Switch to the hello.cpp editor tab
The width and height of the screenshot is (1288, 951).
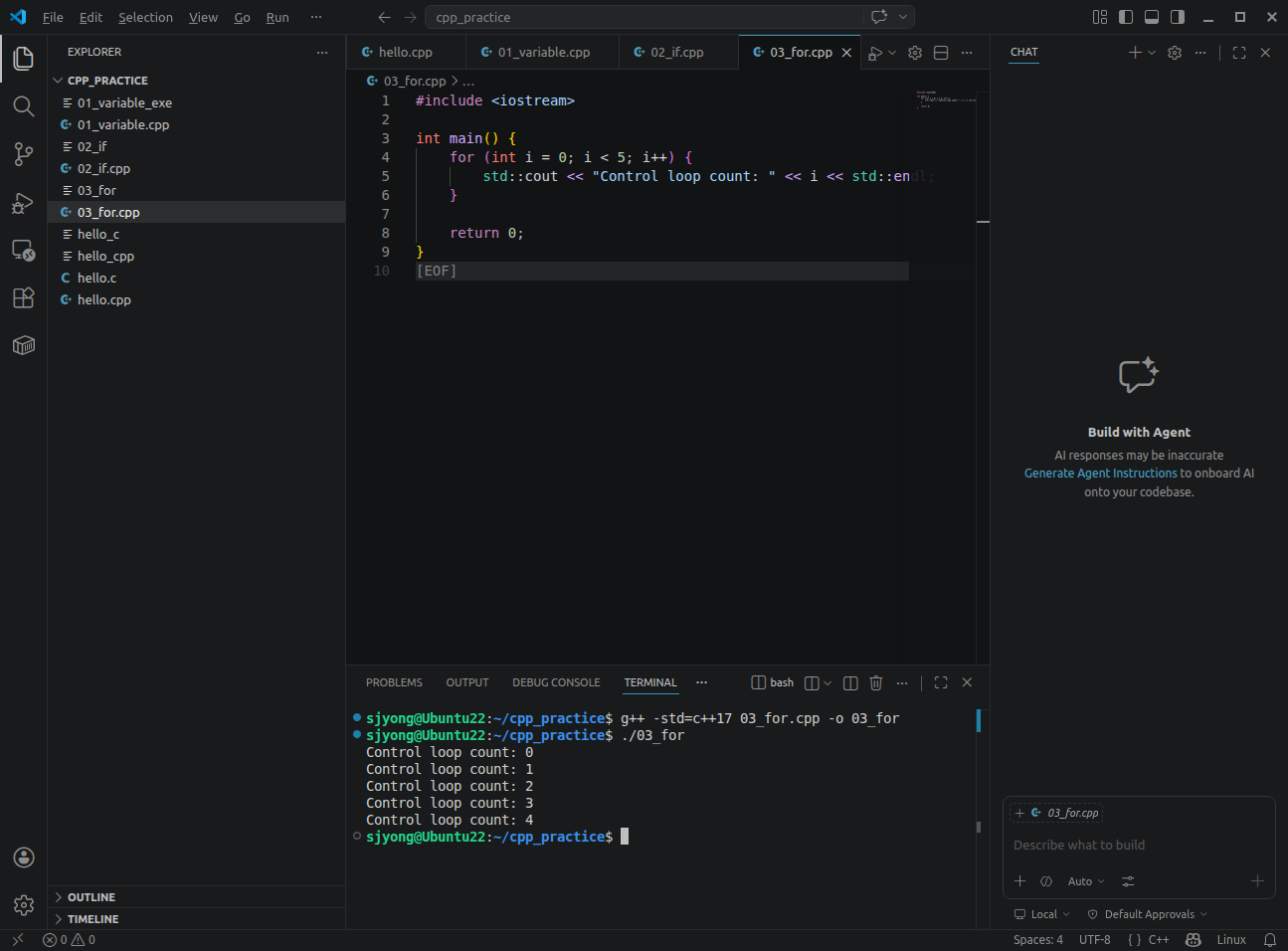[x=405, y=53]
